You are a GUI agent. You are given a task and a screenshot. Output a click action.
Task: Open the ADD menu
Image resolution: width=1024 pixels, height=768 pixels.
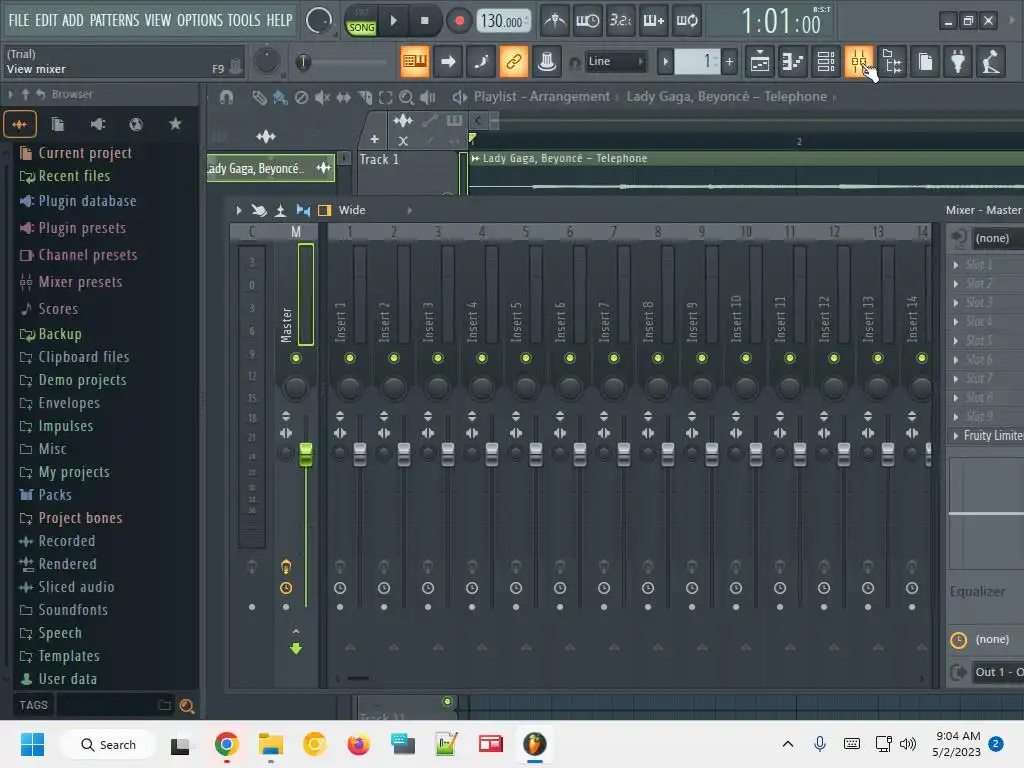(72, 20)
